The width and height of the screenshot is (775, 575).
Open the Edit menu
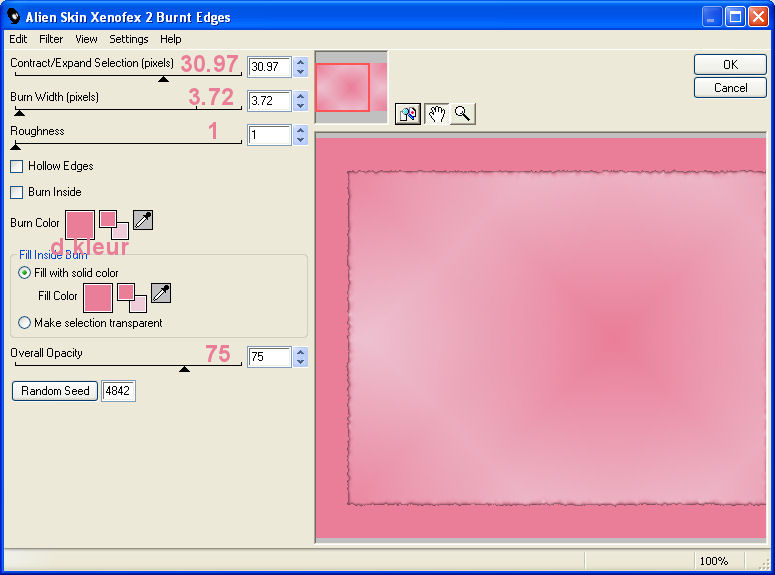pos(18,39)
